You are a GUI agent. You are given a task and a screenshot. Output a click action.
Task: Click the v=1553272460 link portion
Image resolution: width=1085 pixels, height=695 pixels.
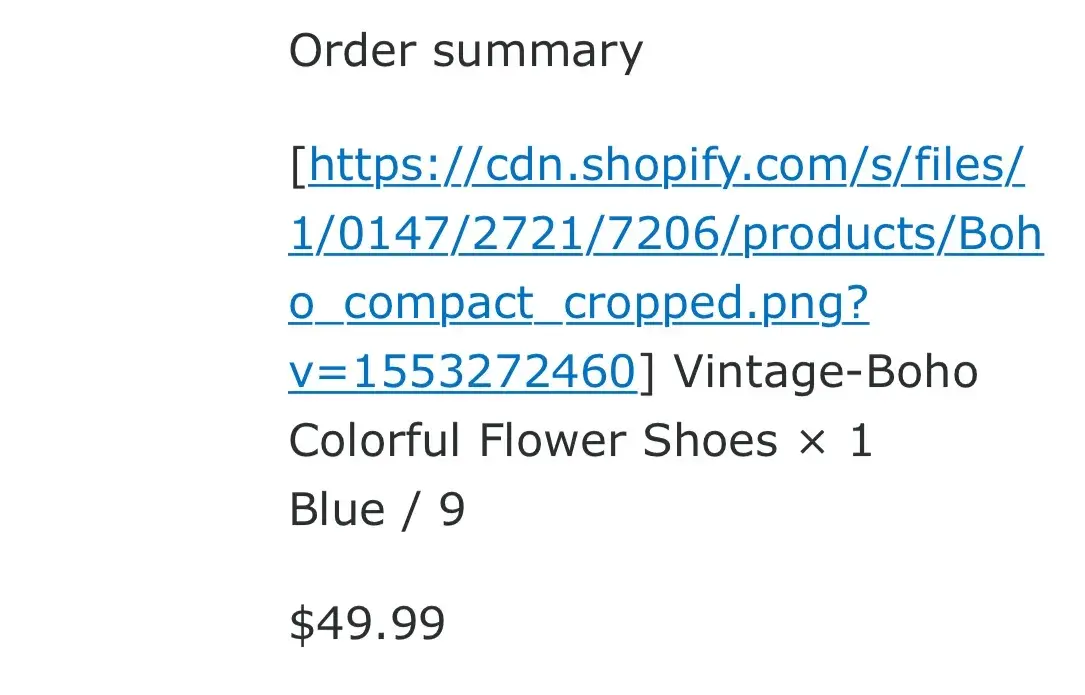[461, 373]
